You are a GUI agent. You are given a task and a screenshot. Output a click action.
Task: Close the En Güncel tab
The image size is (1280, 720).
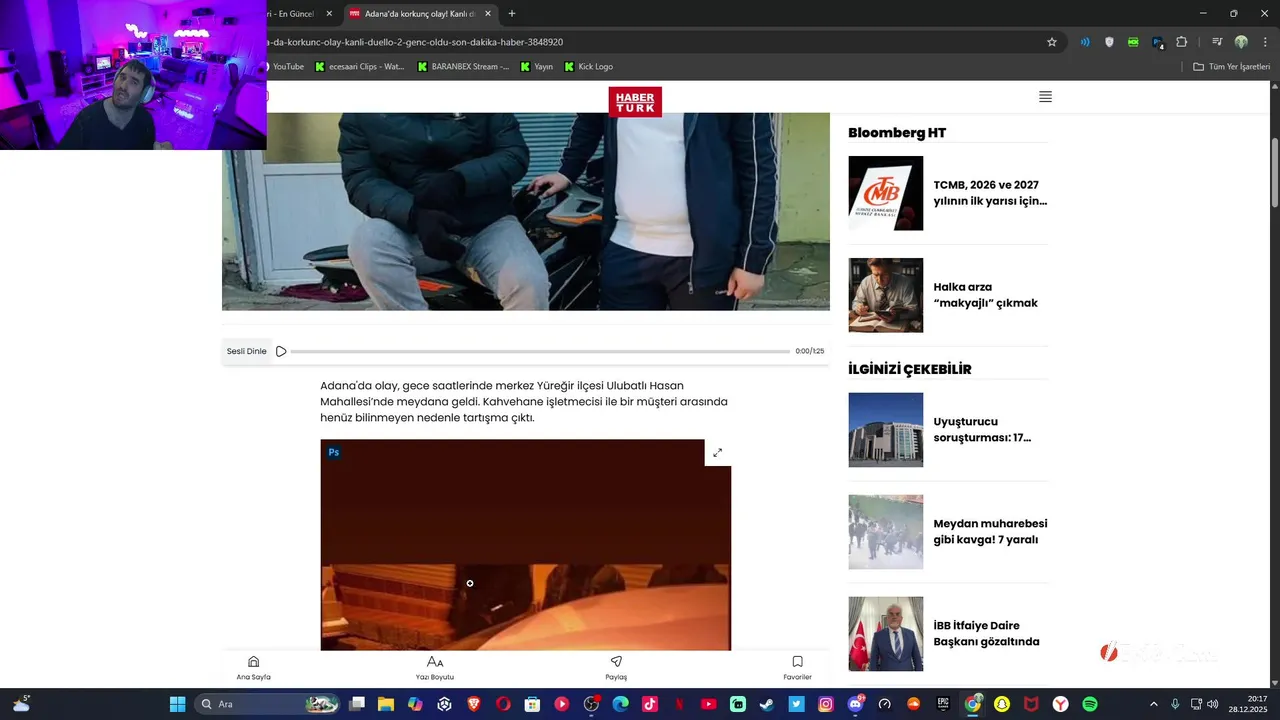[x=329, y=14]
